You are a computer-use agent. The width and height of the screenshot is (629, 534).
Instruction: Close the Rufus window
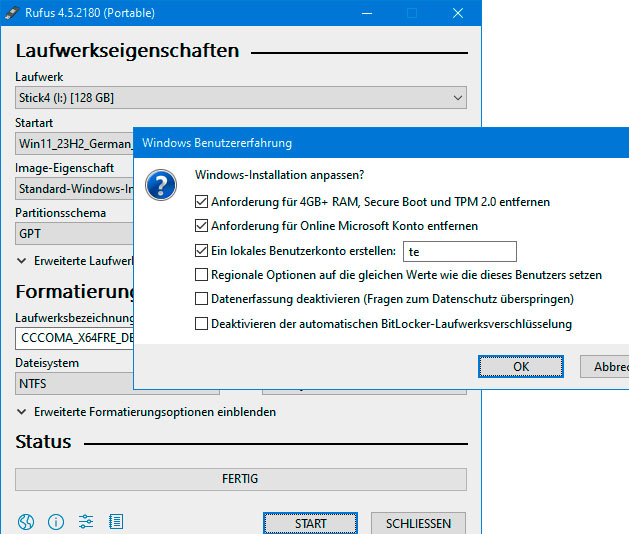[458, 13]
